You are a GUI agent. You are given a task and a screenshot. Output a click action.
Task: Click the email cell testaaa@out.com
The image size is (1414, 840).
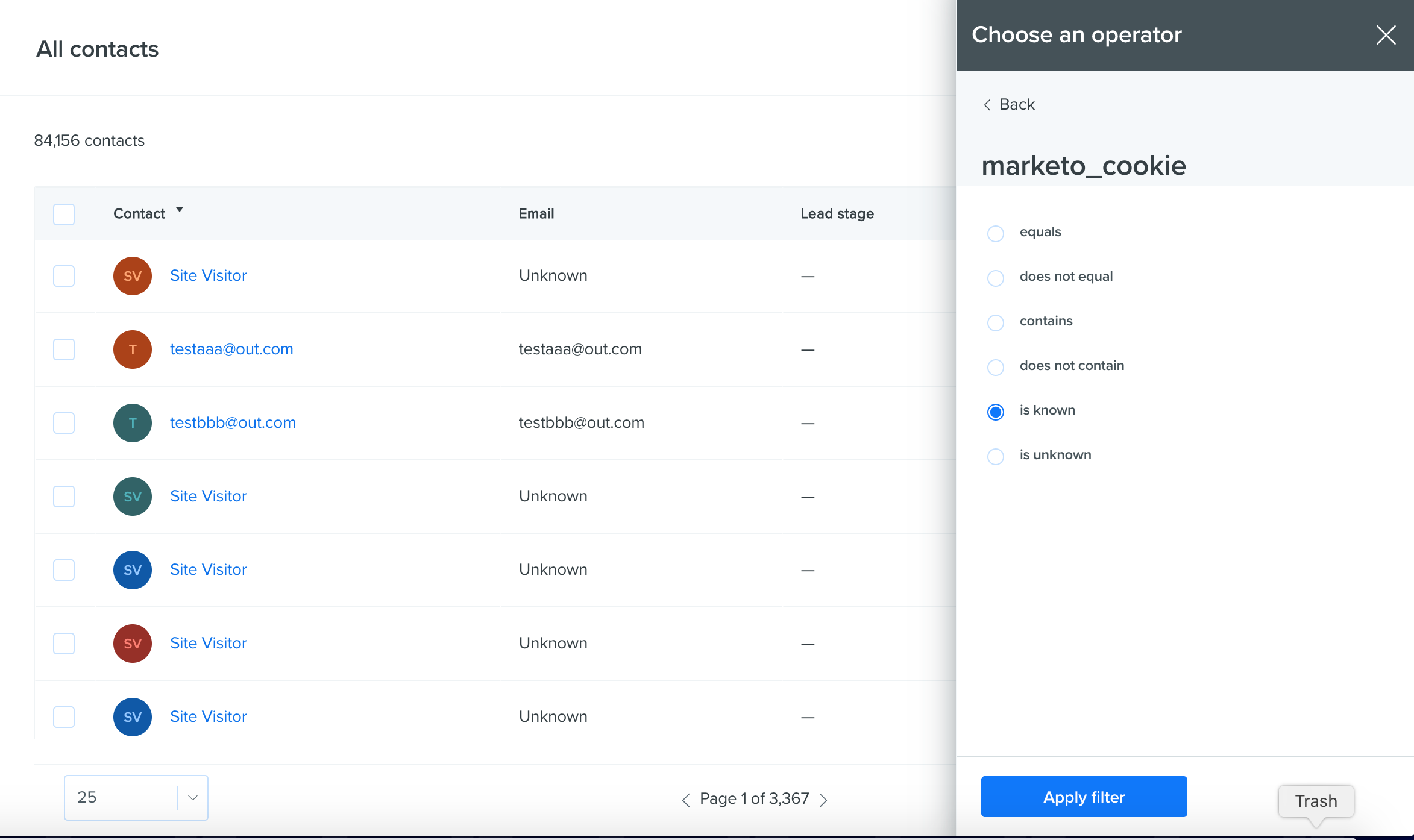coord(580,349)
